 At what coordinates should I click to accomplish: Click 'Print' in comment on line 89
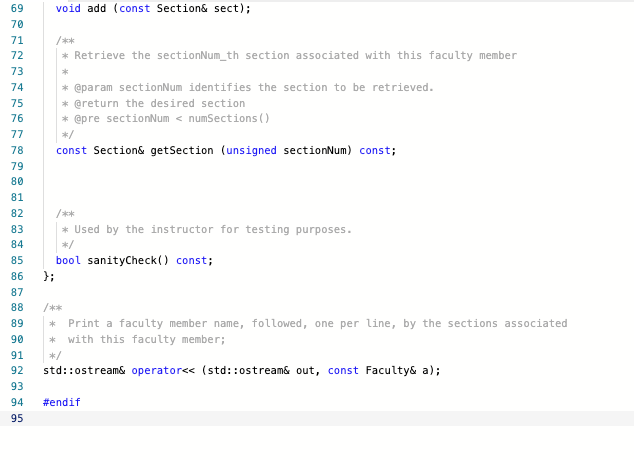pyautogui.click(x=84, y=324)
